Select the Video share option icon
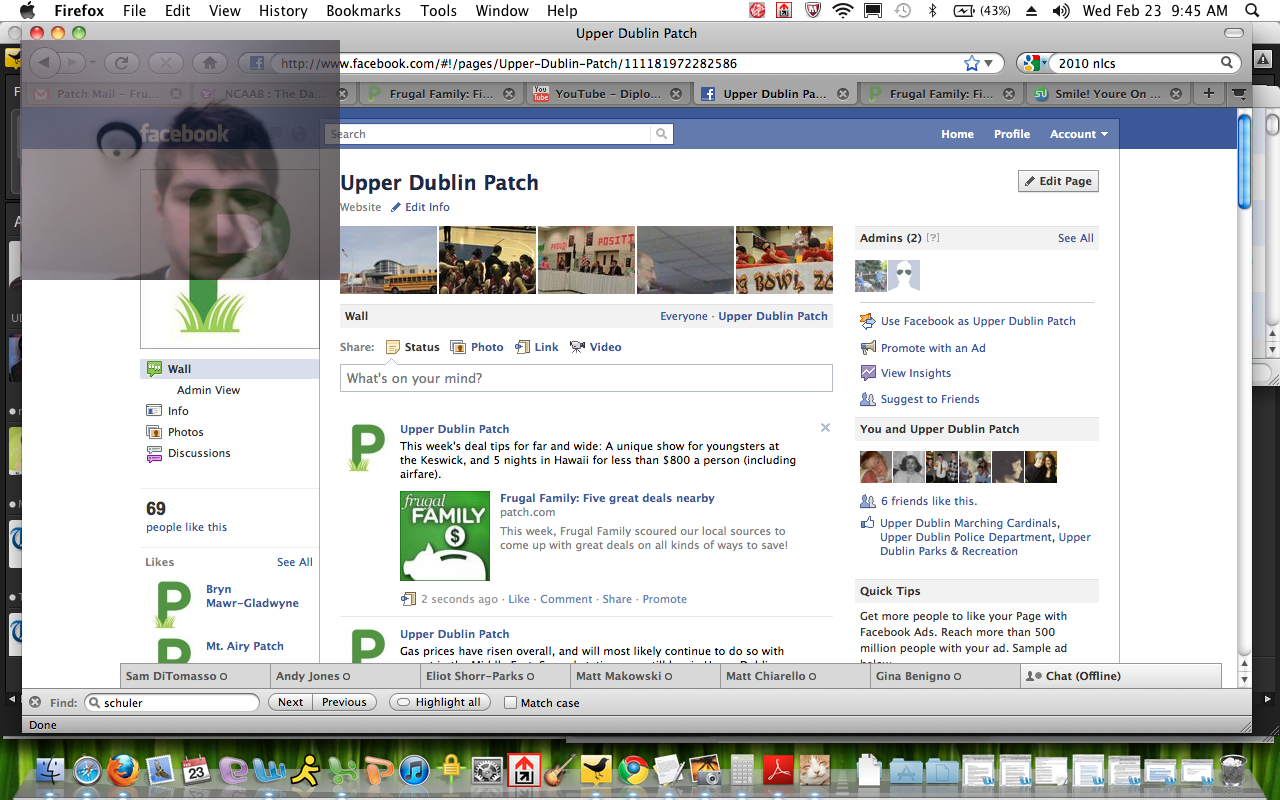Screen dimensions: 1280x800 click(x=578, y=347)
